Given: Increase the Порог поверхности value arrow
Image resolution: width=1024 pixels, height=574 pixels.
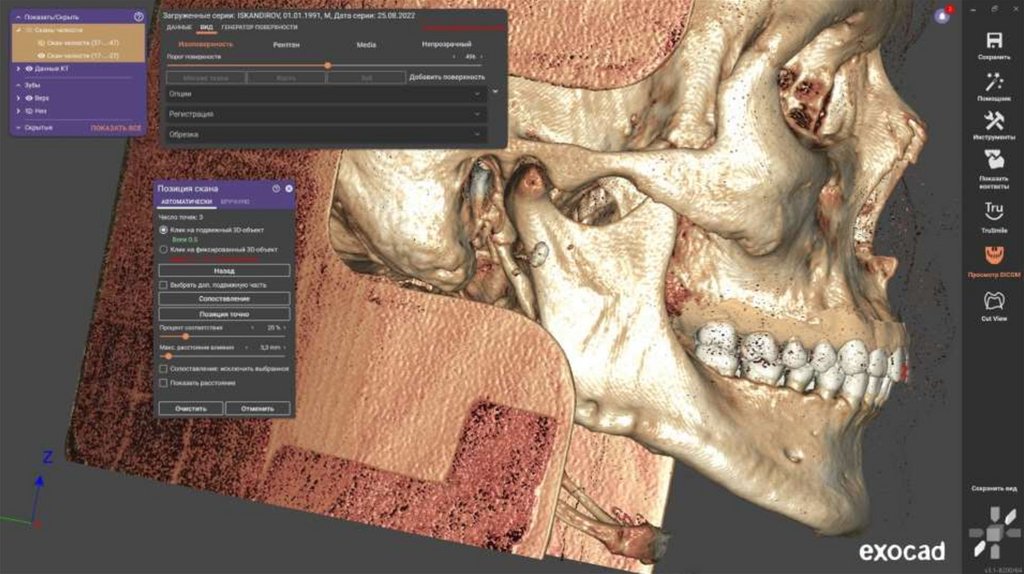Looking at the screenshot, I should coord(482,57).
